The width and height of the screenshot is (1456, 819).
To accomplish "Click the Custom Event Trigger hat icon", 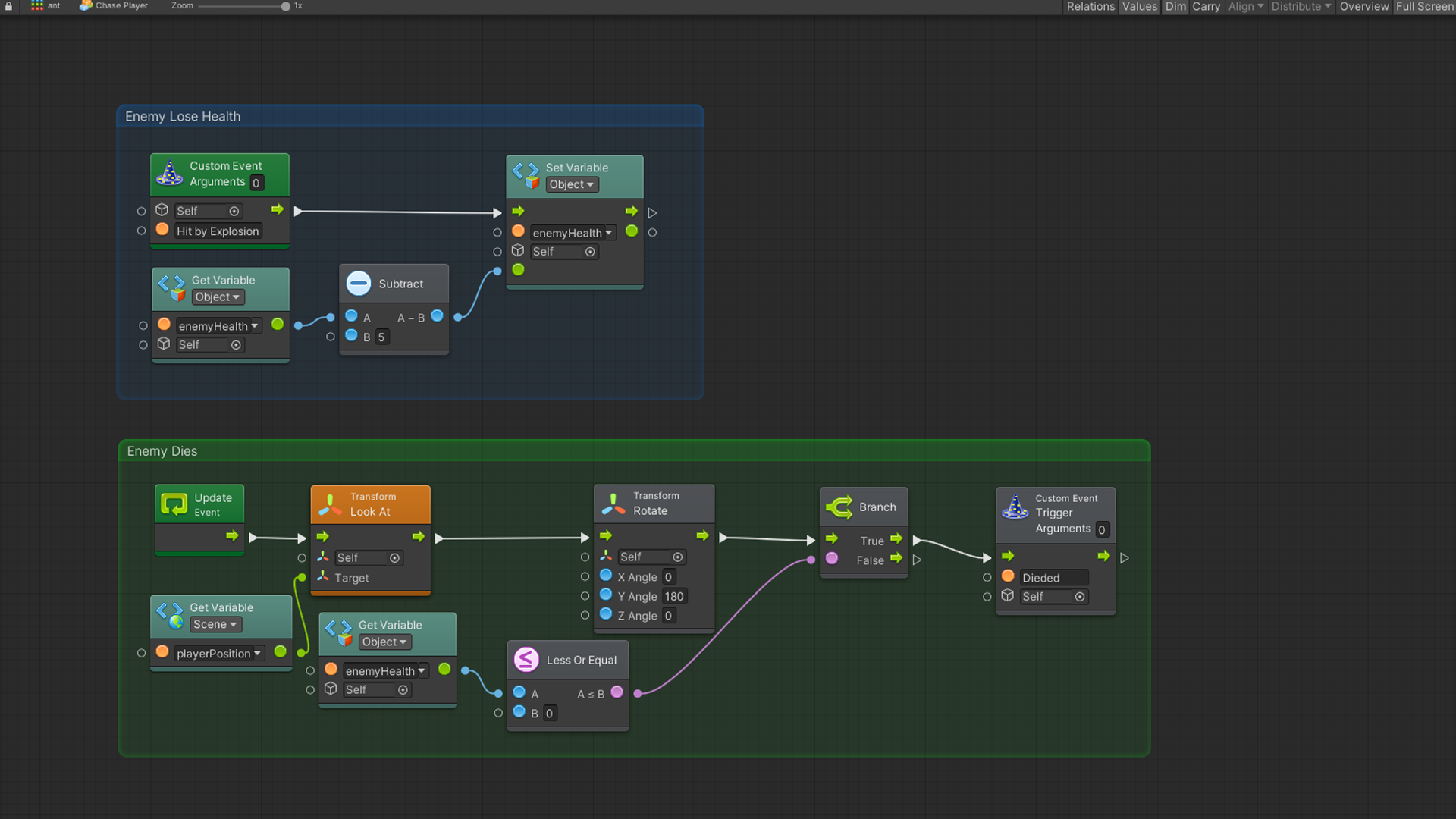I will (1015, 507).
